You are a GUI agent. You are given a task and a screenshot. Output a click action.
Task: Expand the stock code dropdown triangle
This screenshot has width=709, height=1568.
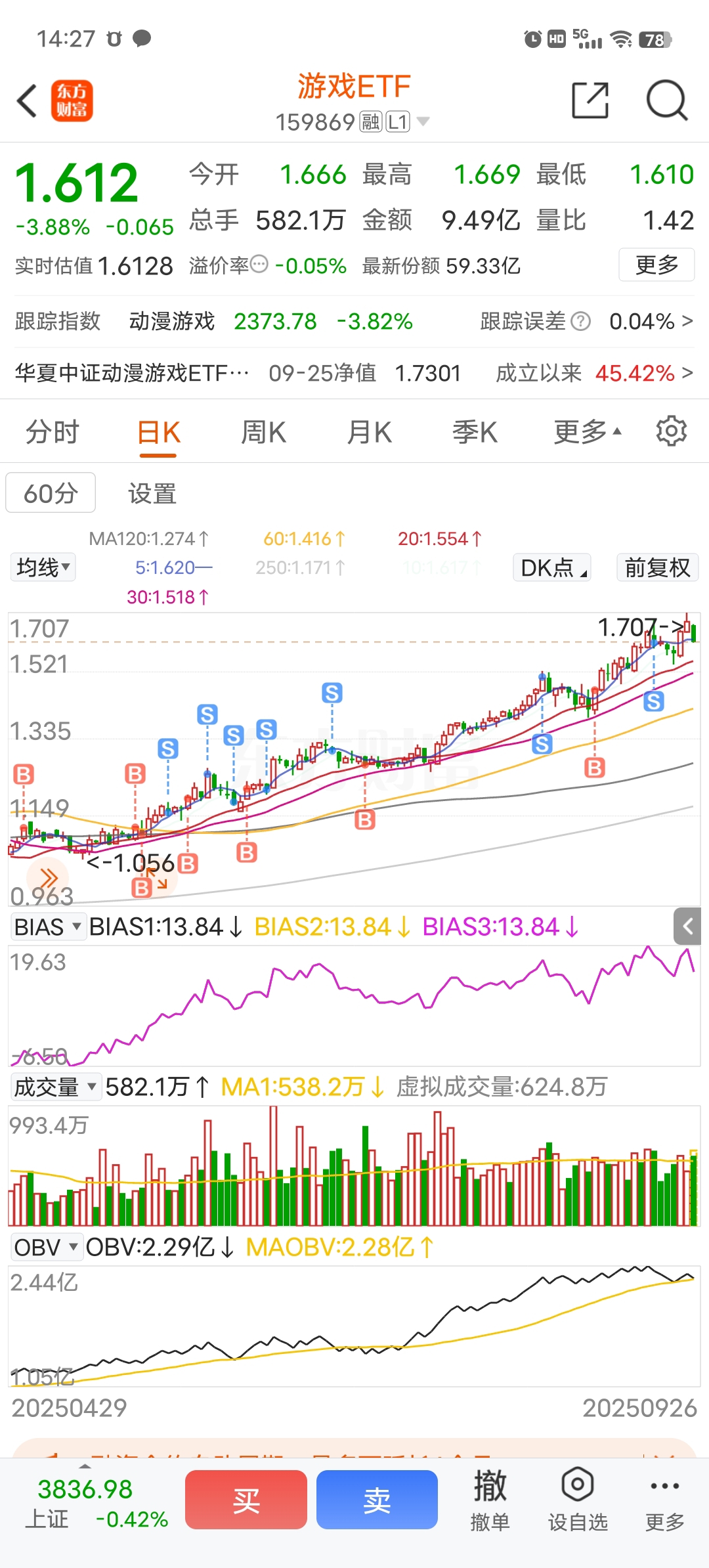tap(423, 121)
